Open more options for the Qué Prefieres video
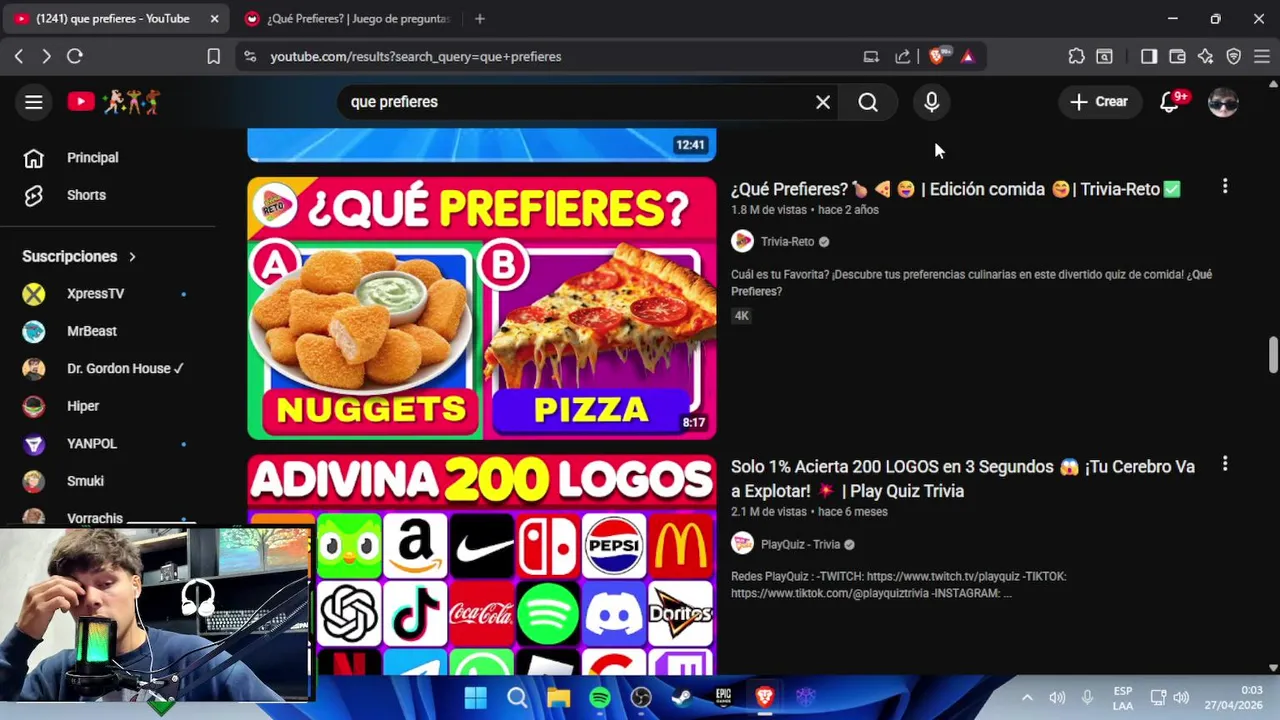 click(1225, 187)
